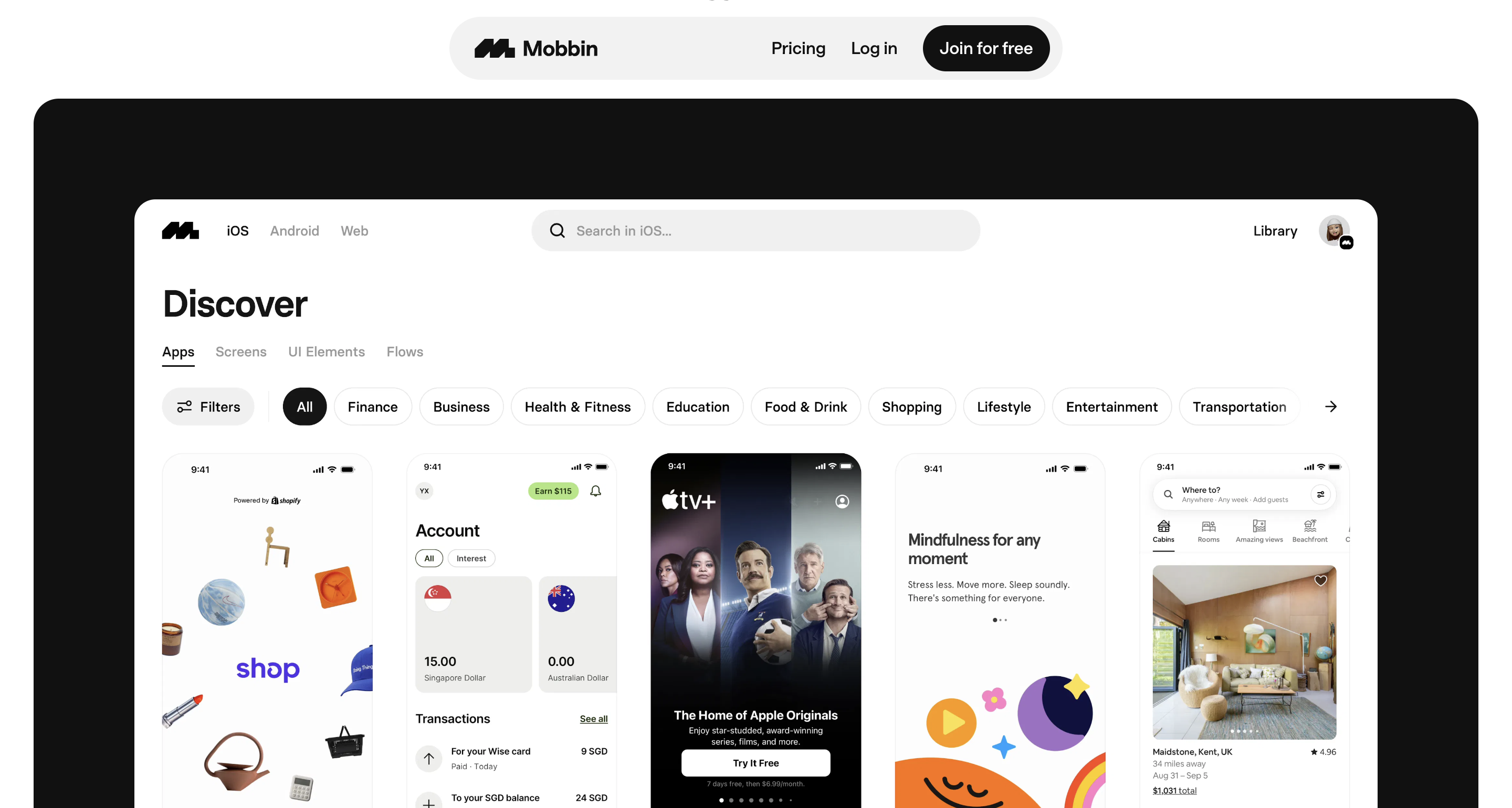Toggle the Finance category chip

tap(372, 407)
